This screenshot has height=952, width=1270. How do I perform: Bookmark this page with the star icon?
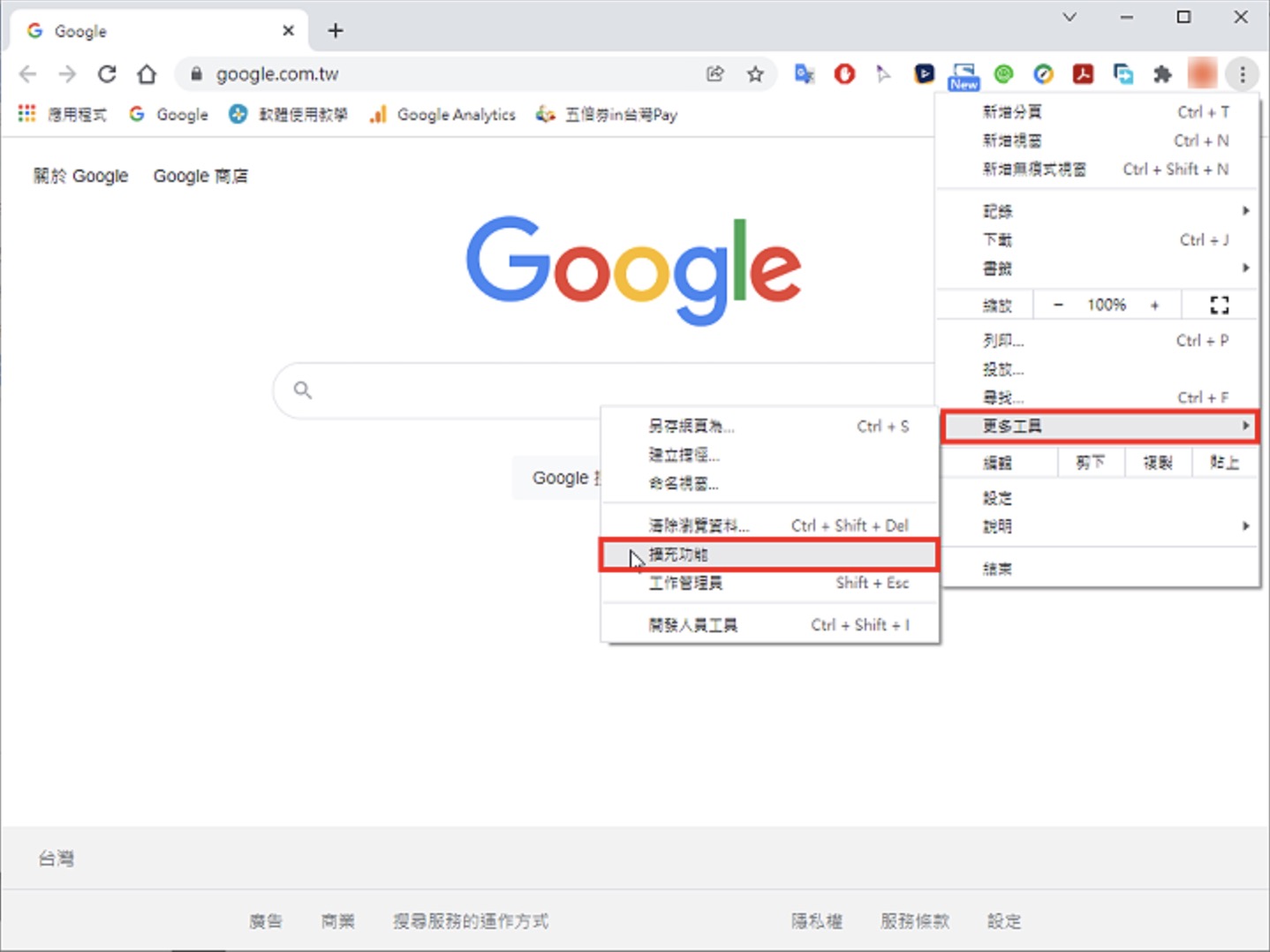click(x=755, y=74)
